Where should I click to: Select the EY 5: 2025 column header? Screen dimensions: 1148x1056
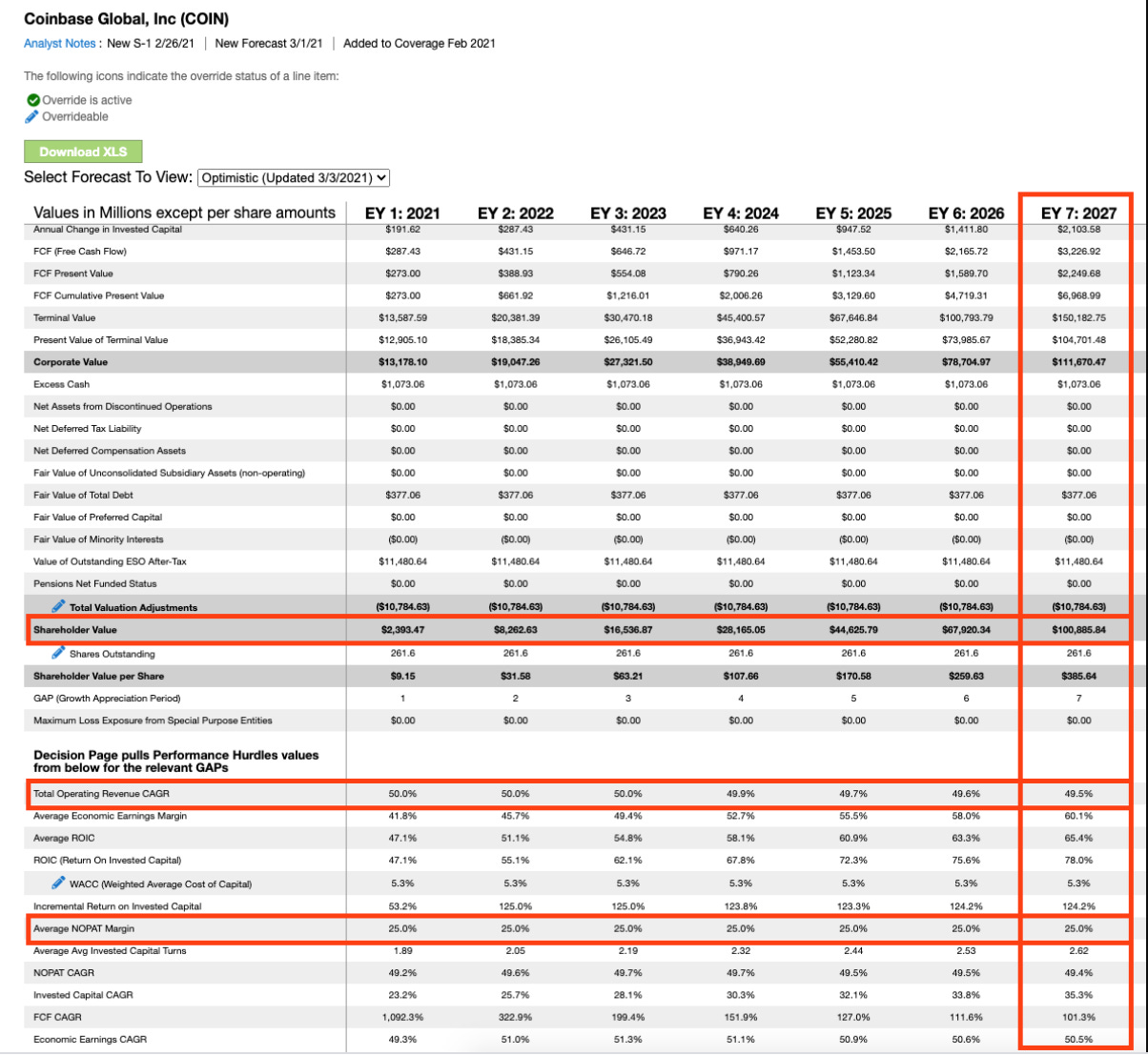tap(853, 213)
